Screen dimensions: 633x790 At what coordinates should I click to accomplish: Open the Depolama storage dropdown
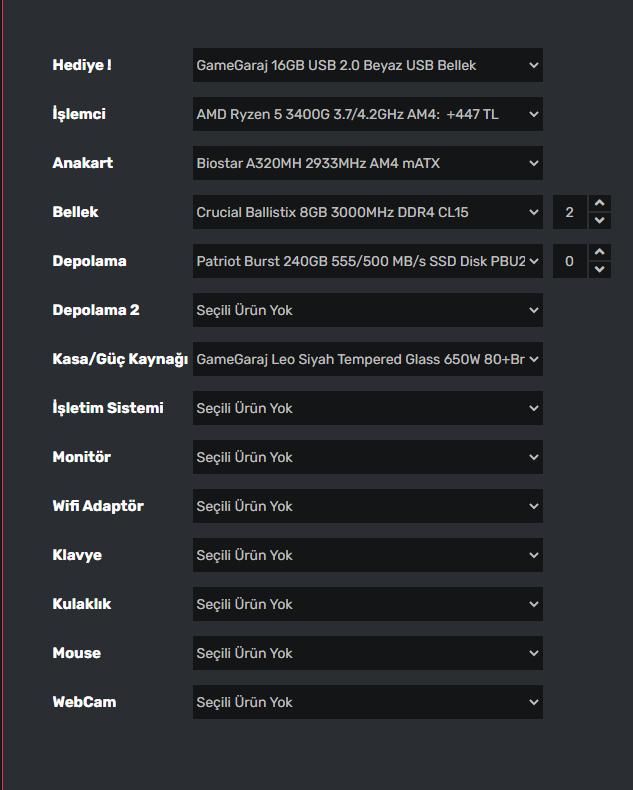click(367, 261)
